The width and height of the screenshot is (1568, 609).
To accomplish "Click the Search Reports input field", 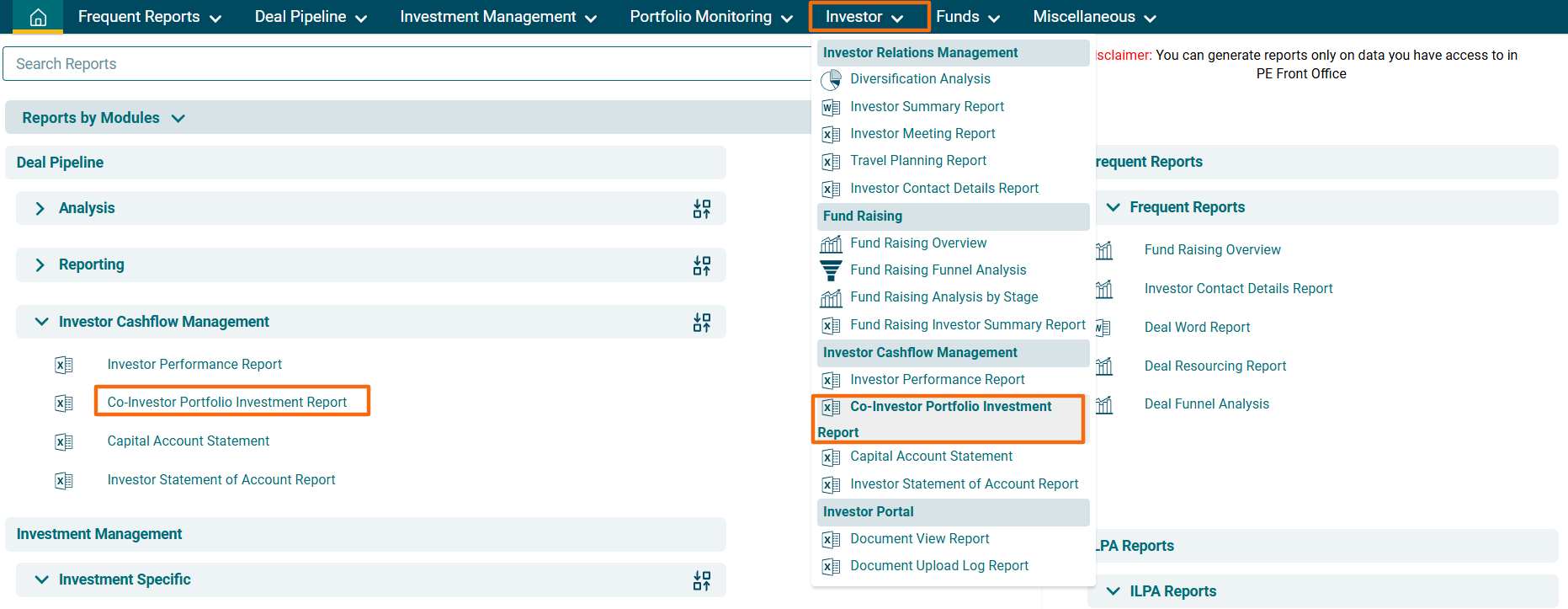I will tap(404, 64).
